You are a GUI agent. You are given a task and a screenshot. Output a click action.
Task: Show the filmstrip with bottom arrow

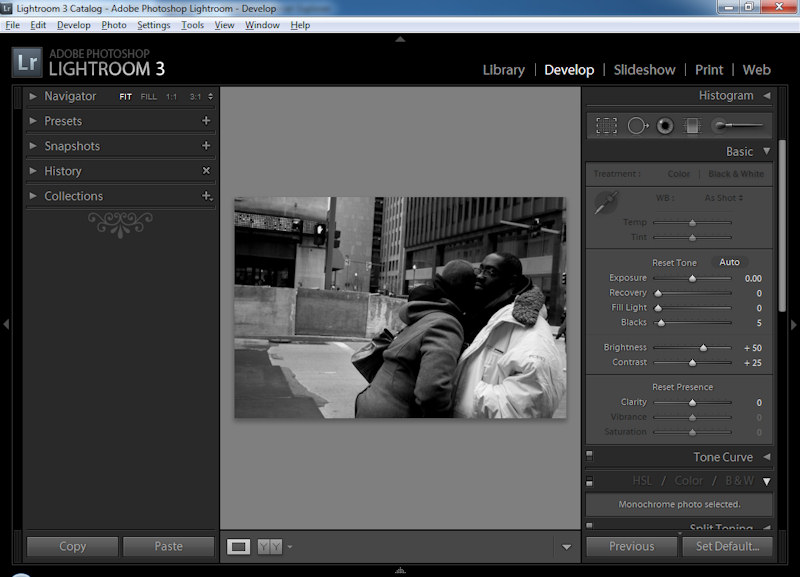(x=401, y=570)
